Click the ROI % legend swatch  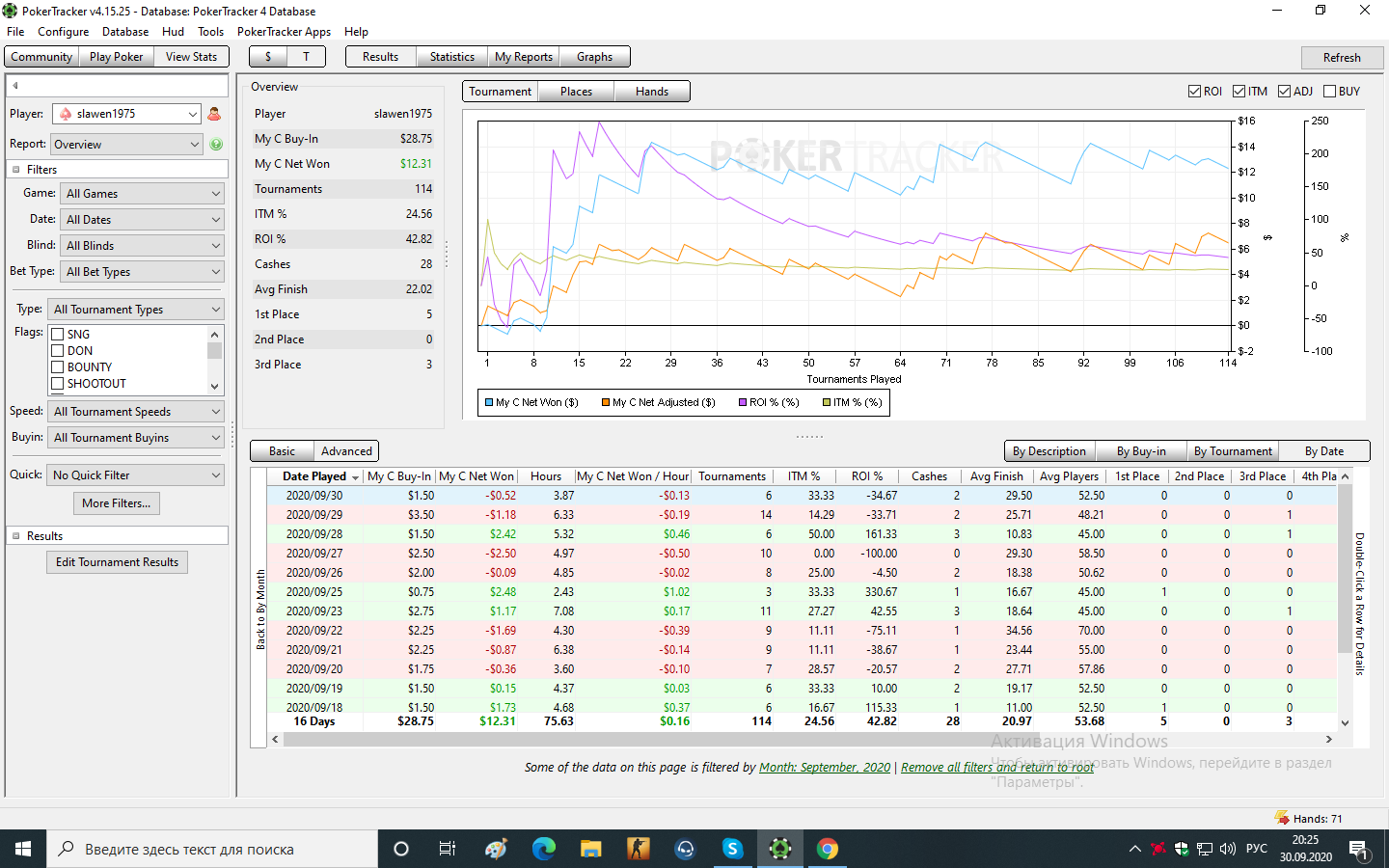click(x=744, y=402)
